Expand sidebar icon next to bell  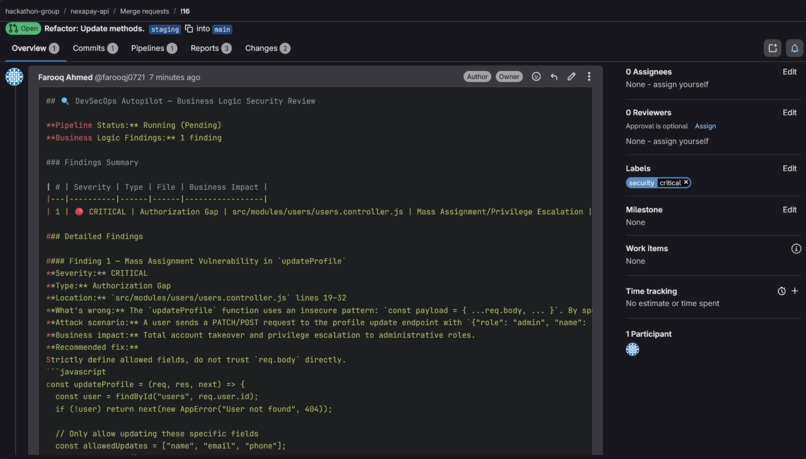click(x=773, y=48)
